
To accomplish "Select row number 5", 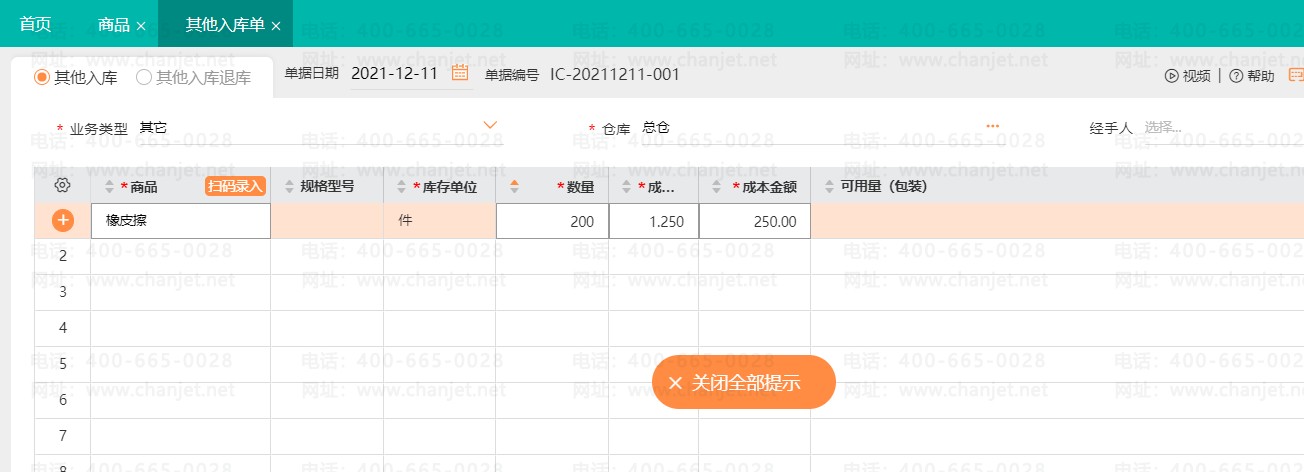I will pos(63,364).
